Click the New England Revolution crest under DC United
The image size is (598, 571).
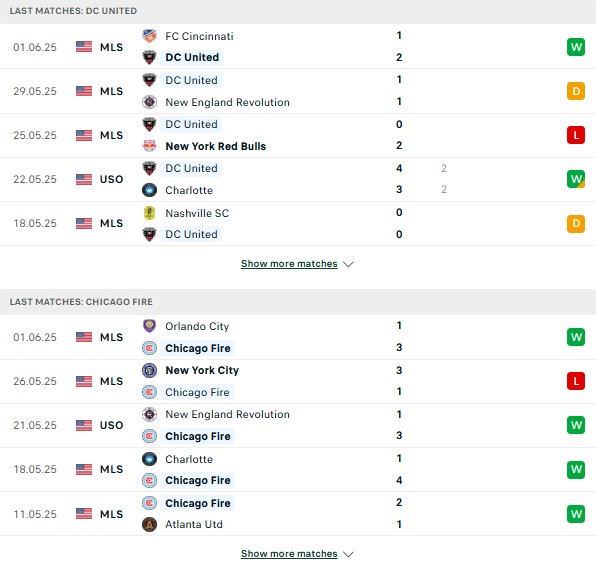point(150,102)
